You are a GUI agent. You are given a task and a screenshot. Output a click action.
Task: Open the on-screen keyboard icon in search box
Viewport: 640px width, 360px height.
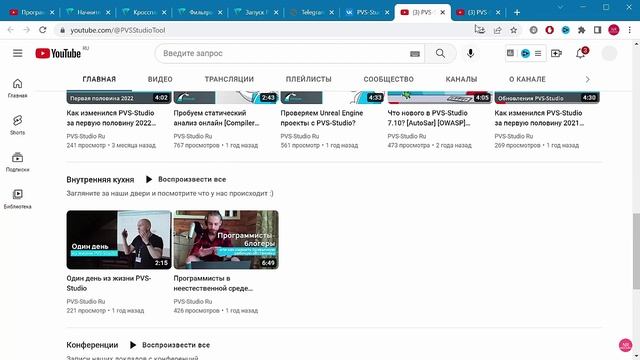coord(415,54)
